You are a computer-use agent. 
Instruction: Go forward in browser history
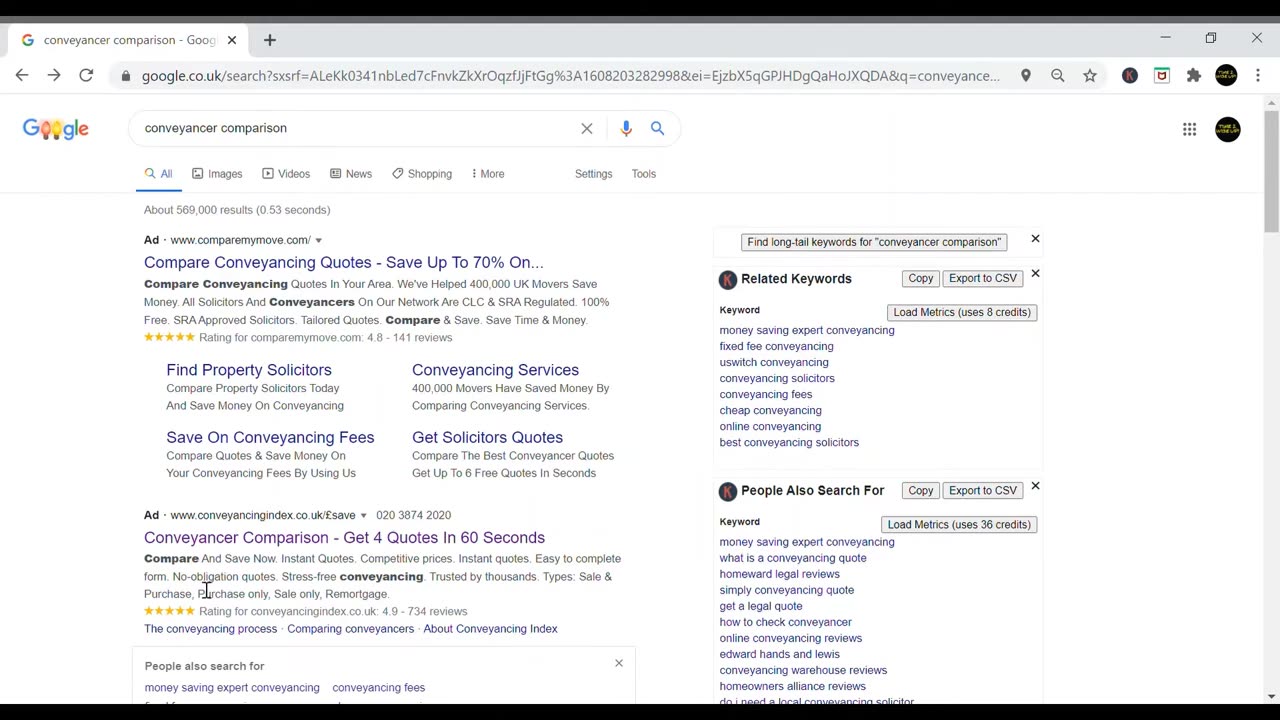(54, 75)
